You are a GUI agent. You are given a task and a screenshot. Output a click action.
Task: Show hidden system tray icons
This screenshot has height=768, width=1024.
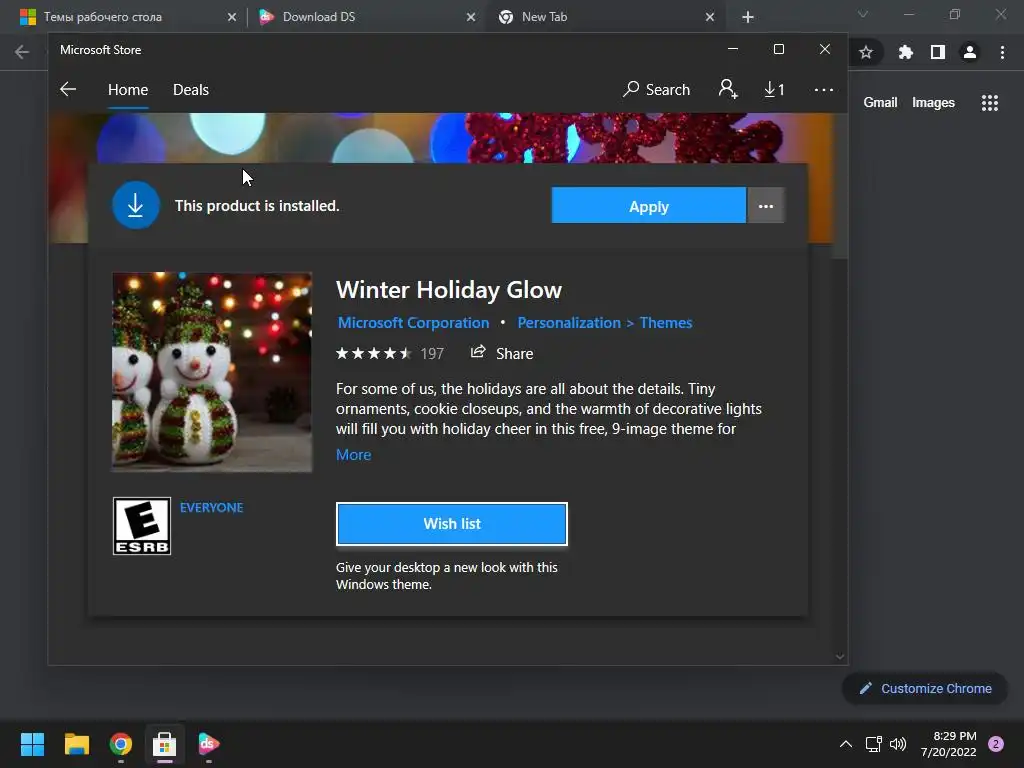846,744
